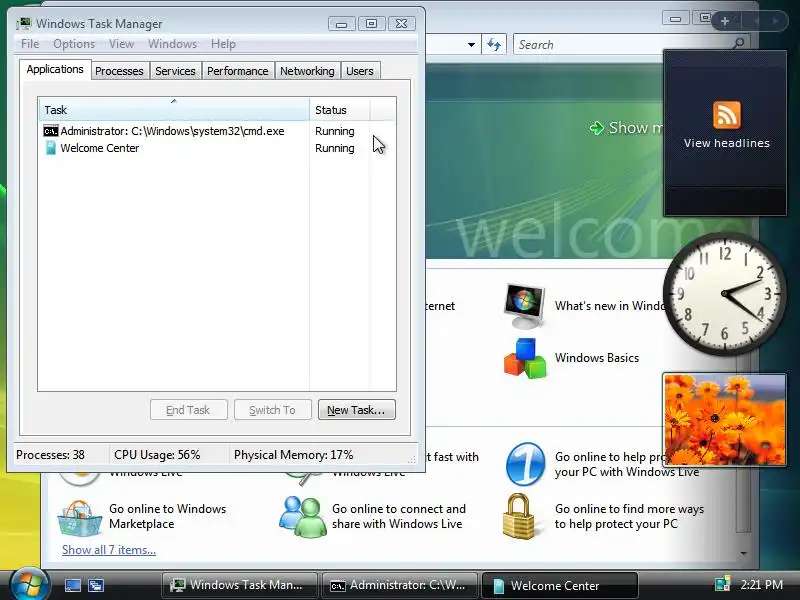Click the 2:21 PM system clock
The width and height of the screenshot is (800, 600).
(x=761, y=585)
